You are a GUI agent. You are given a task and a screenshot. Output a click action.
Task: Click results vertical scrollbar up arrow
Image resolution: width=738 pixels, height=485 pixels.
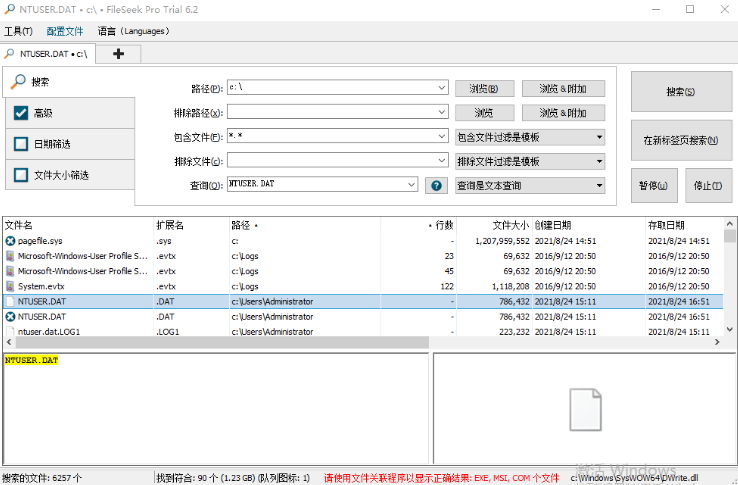[730, 224]
